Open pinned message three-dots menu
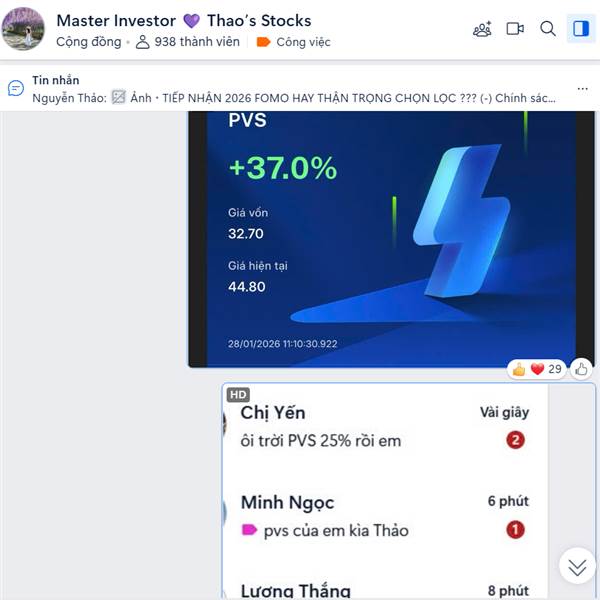 click(582, 89)
